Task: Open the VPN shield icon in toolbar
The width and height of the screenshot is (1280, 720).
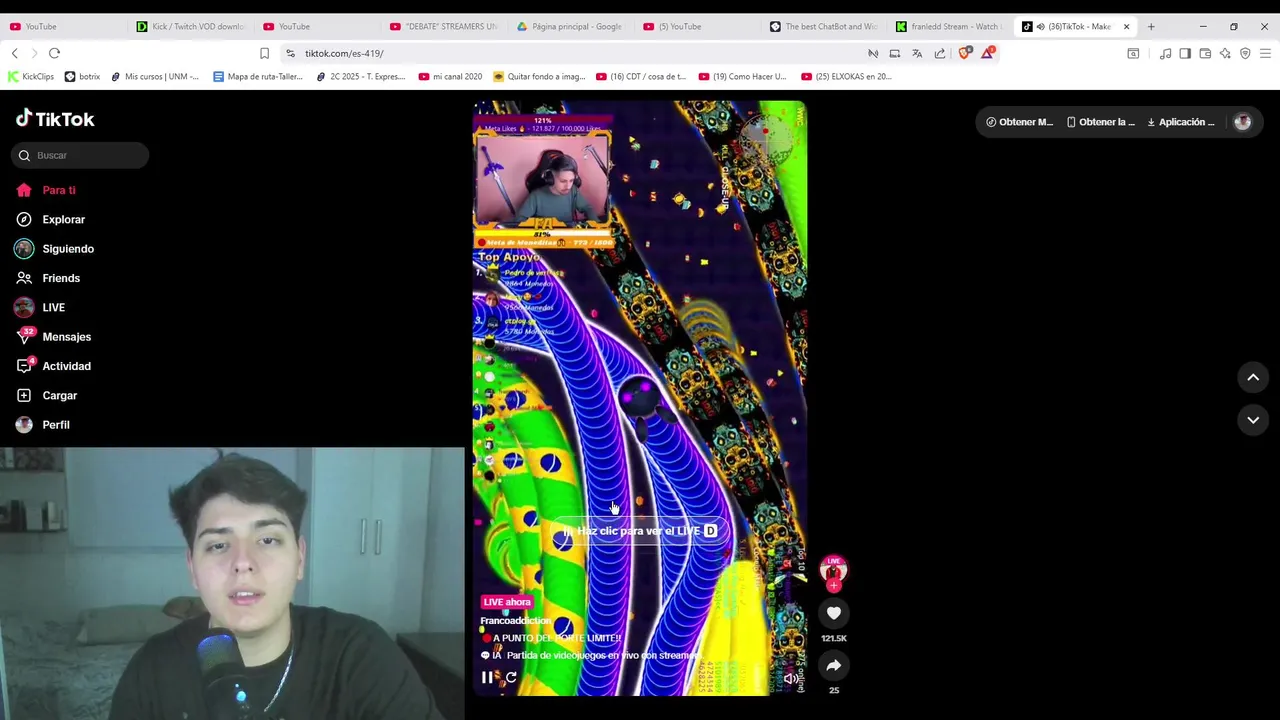Action: pos(1245,53)
